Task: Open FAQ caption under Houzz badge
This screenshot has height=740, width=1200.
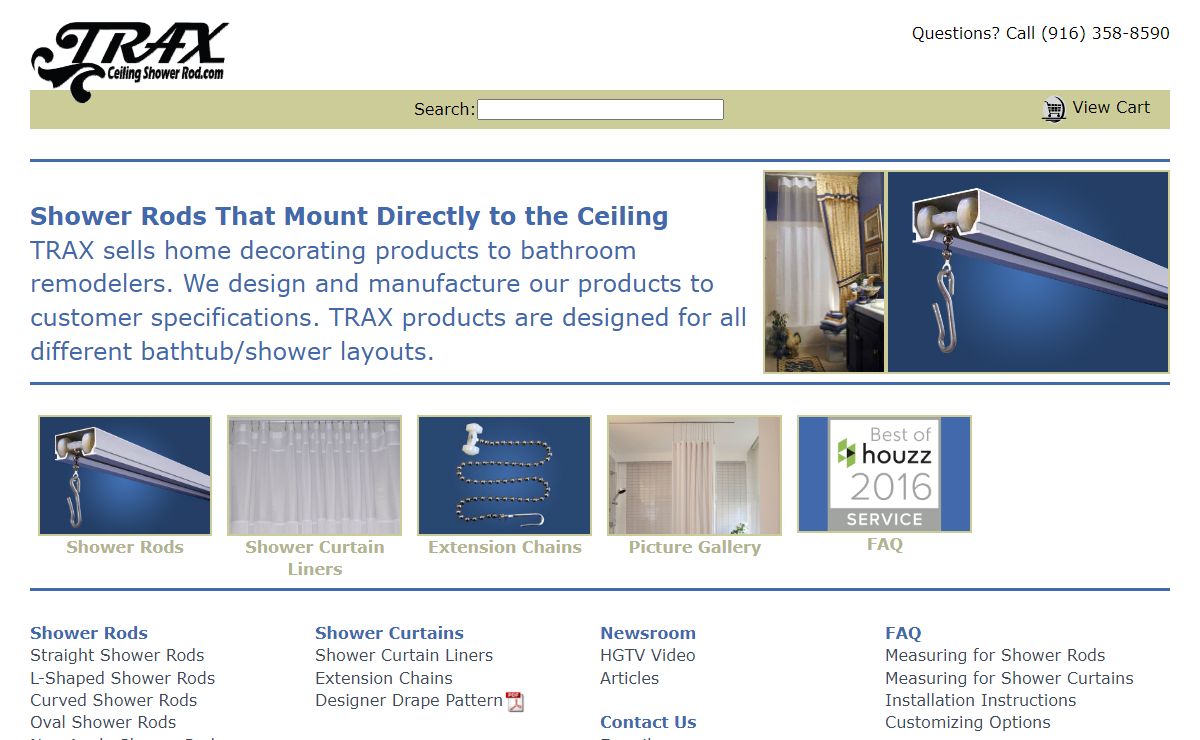Action: click(885, 544)
